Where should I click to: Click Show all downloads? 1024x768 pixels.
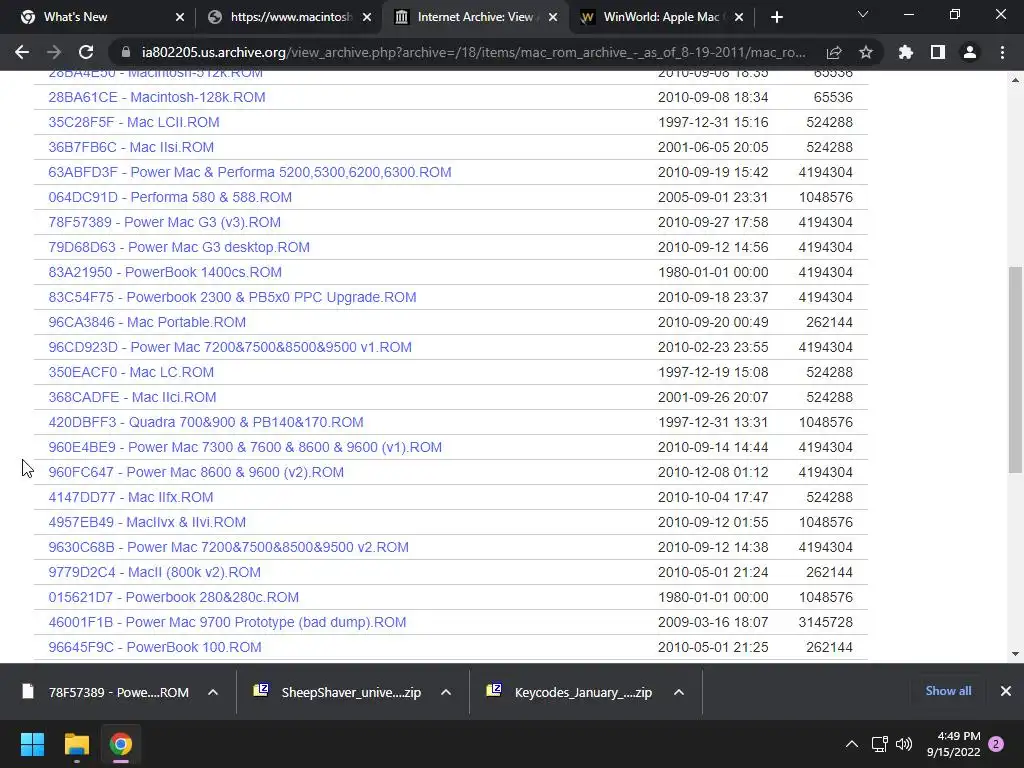click(x=948, y=691)
